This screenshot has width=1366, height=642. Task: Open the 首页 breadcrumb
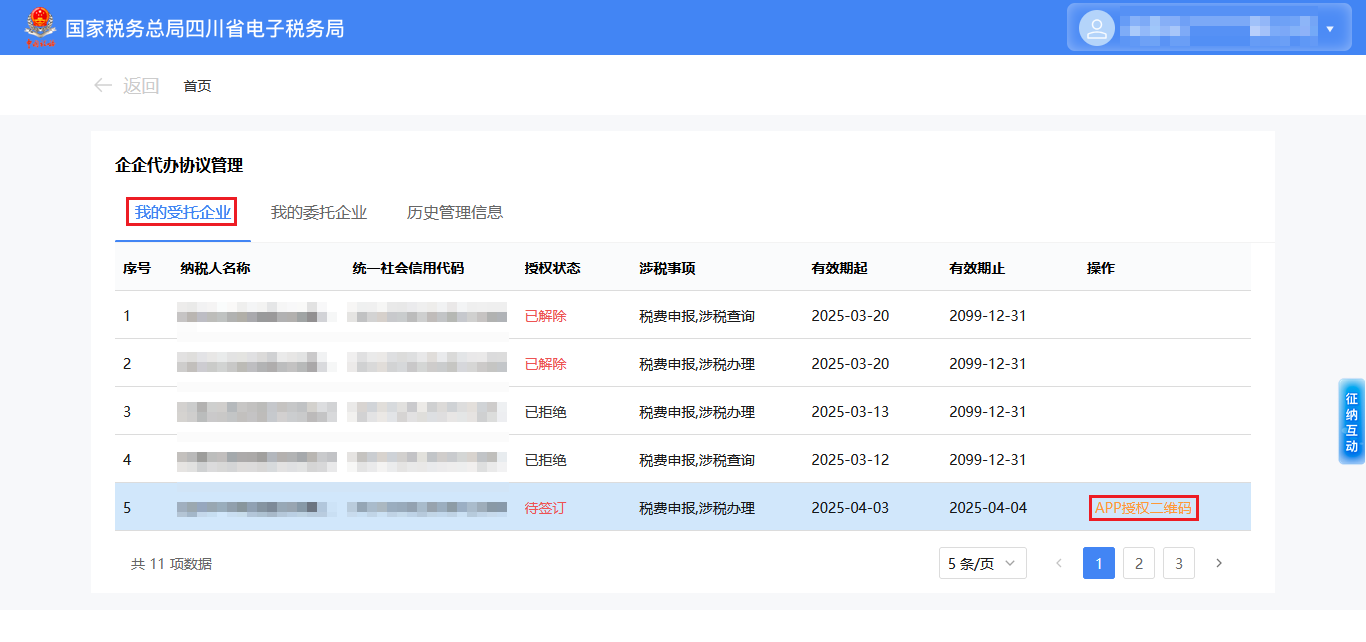197,86
